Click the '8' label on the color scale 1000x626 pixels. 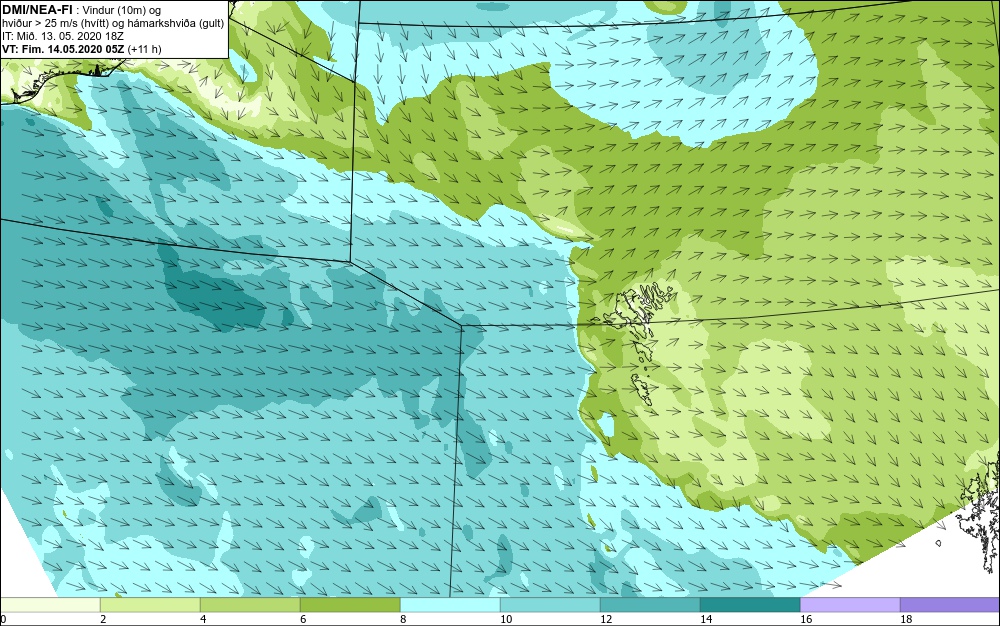click(x=403, y=619)
